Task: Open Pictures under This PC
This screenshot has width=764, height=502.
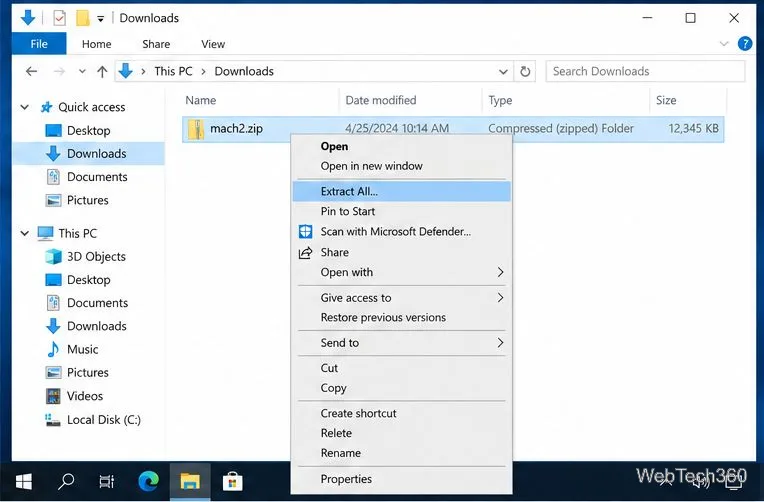Action: pyautogui.click(x=88, y=372)
